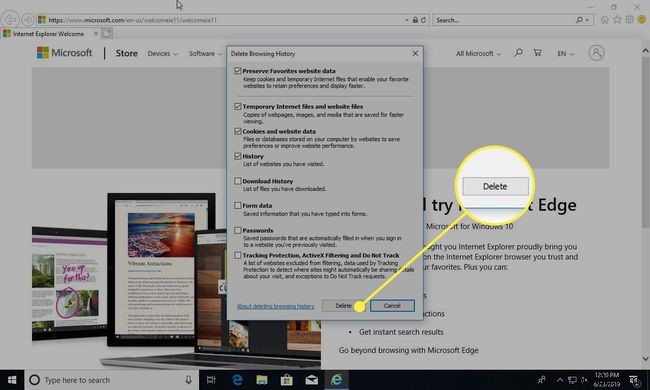
Task: Open the shopping cart icon
Action: pyautogui.click(x=538, y=53)
